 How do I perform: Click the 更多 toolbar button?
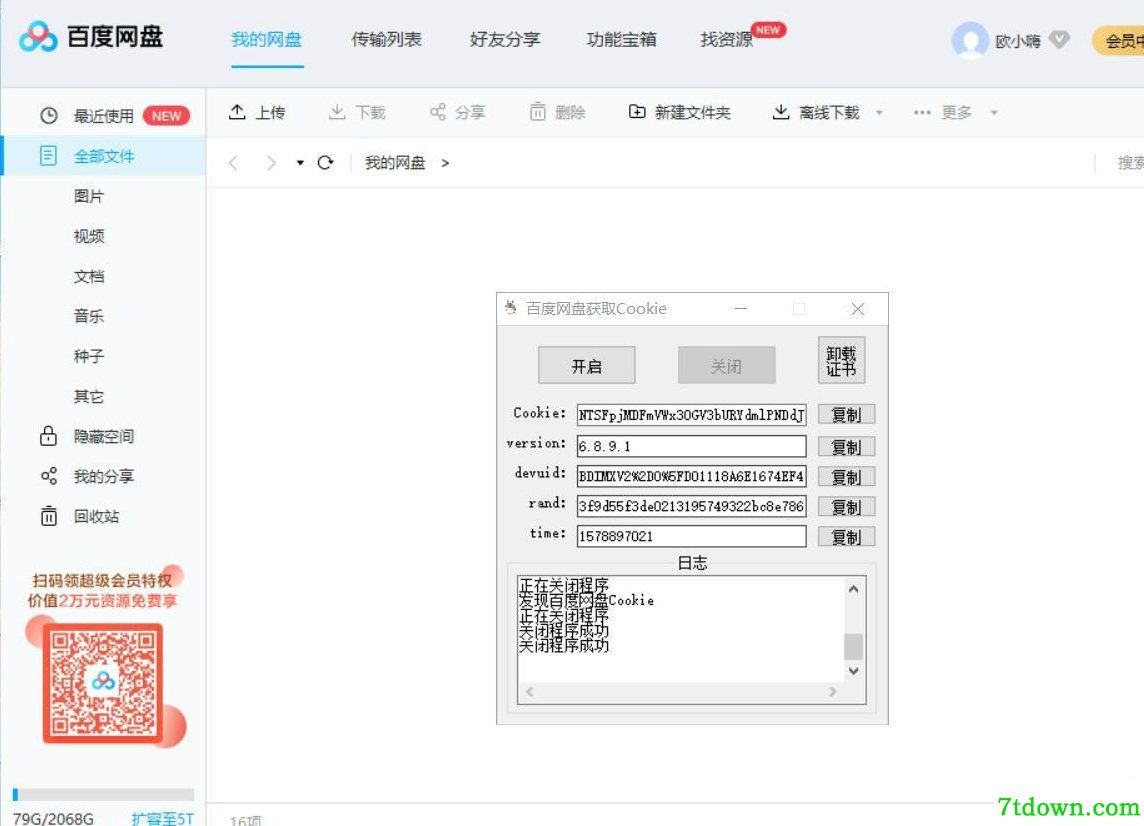(943, 112)
